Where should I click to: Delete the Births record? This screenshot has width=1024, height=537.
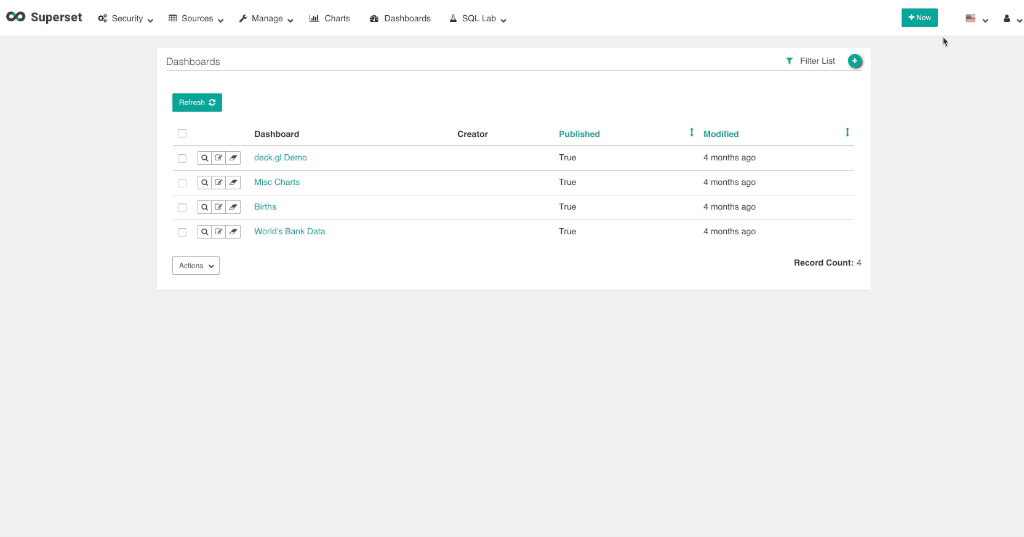(x=233, y=207)
